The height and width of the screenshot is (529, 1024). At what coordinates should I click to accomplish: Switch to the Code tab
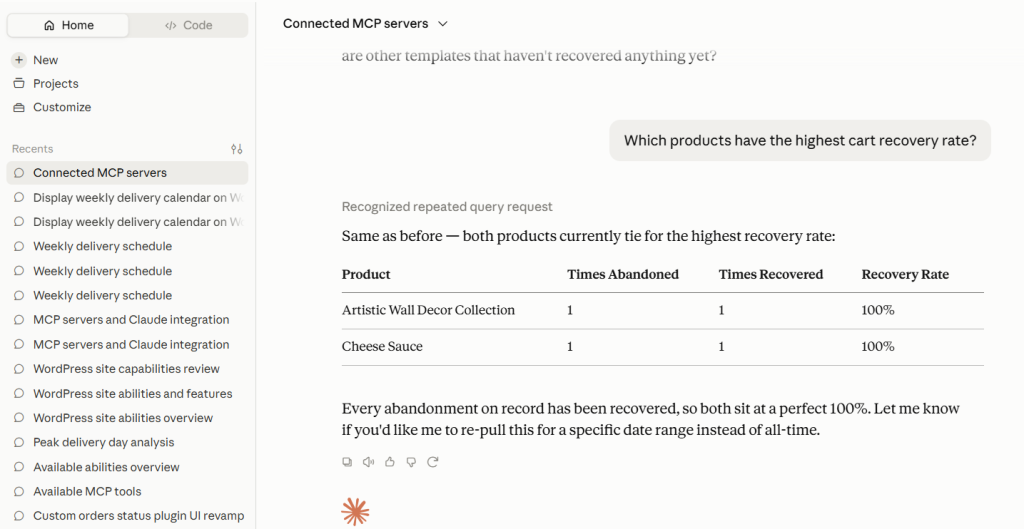tap(188, 25)
